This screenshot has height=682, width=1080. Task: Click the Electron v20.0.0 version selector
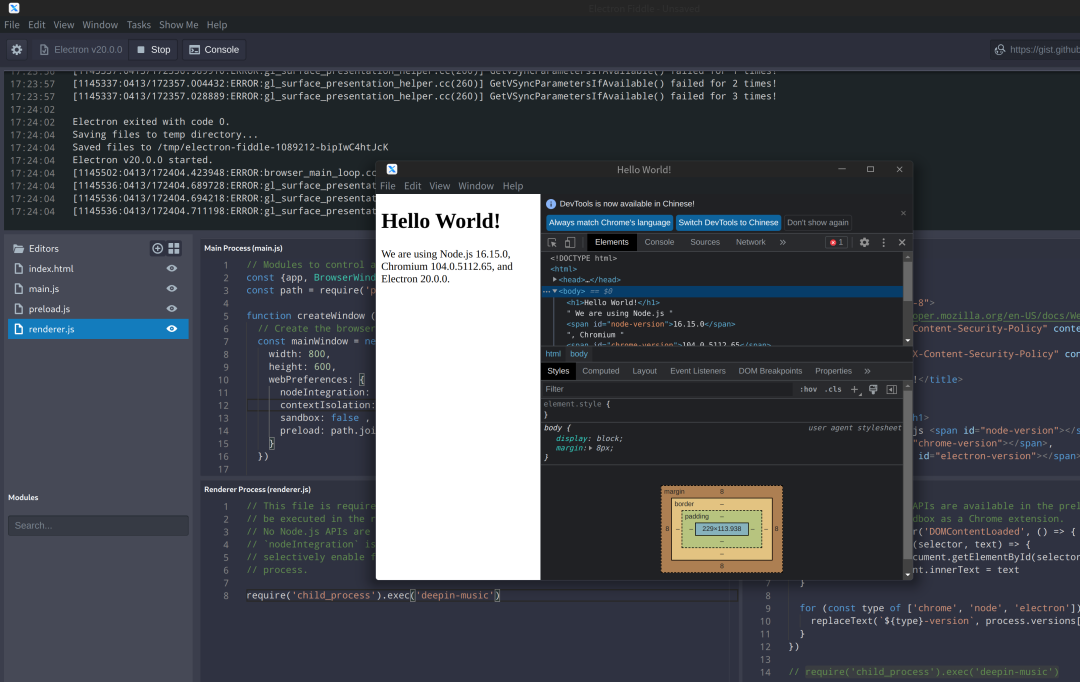tap(81, 50)
